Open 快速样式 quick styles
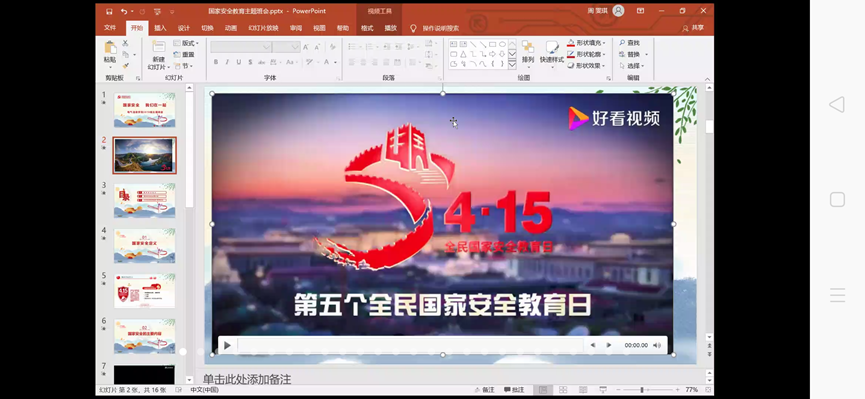The image size is (865, 399). pos(552,52)
